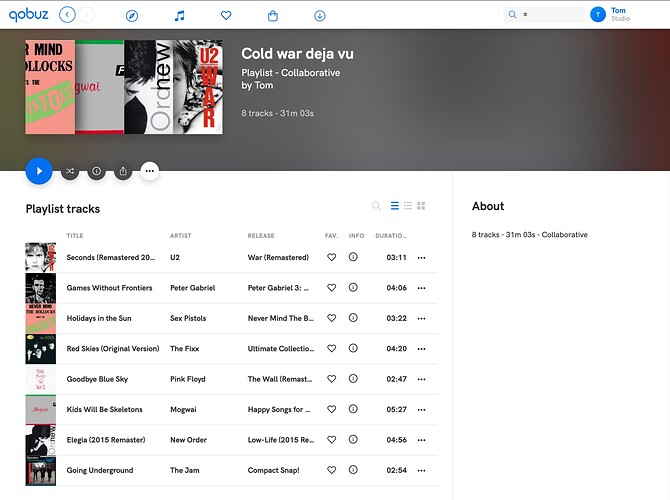Open release Compact Snap!

coord(273,470)
